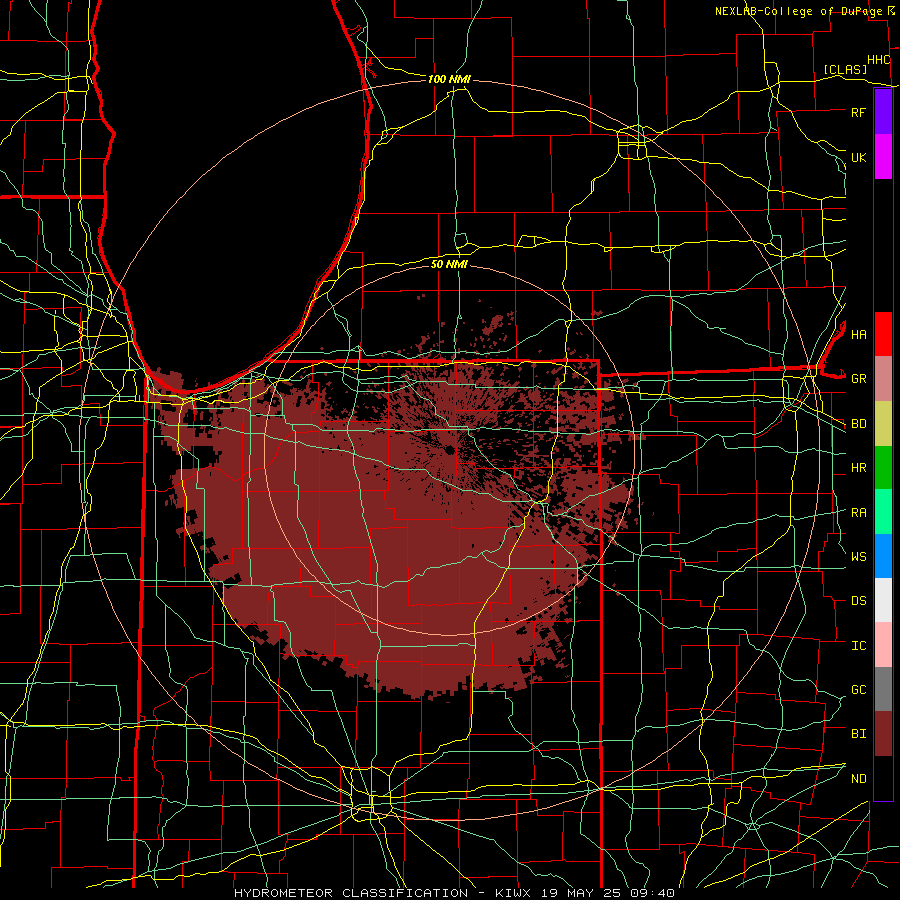Click the red HA legend swatch

[x=883, y=334]
